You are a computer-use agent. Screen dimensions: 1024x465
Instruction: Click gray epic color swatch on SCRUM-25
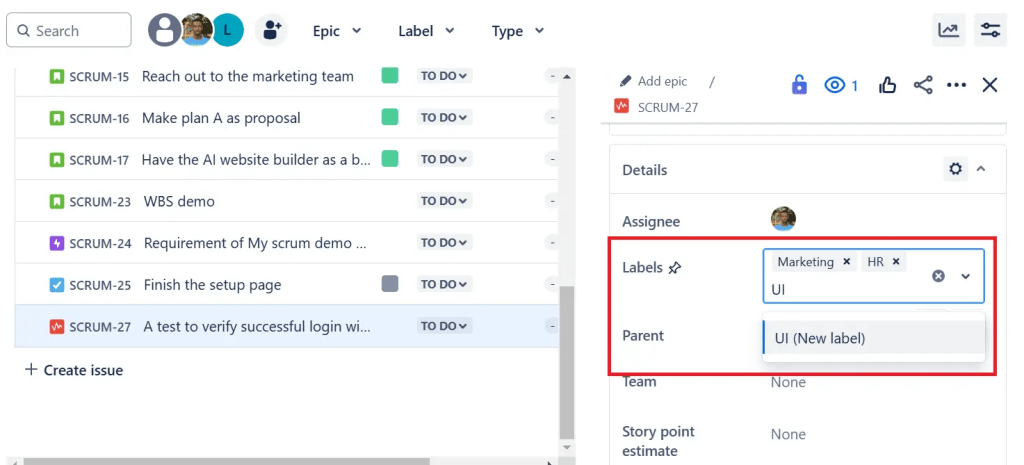point(390,283)
